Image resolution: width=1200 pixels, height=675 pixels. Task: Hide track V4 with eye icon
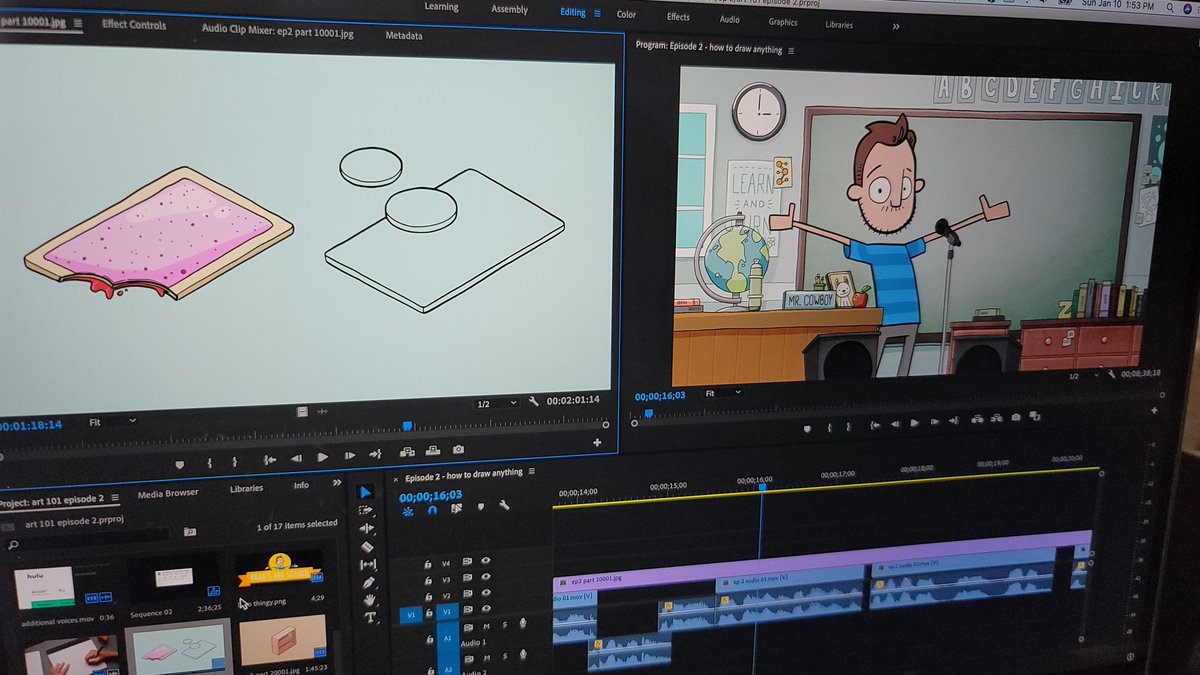pos(486,561)
